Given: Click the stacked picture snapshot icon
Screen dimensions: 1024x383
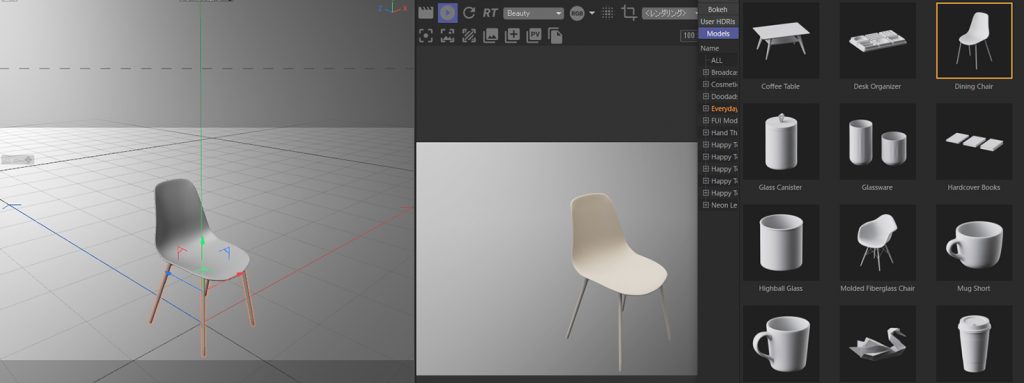Looking at the screenshot, I should pos(490,36).
